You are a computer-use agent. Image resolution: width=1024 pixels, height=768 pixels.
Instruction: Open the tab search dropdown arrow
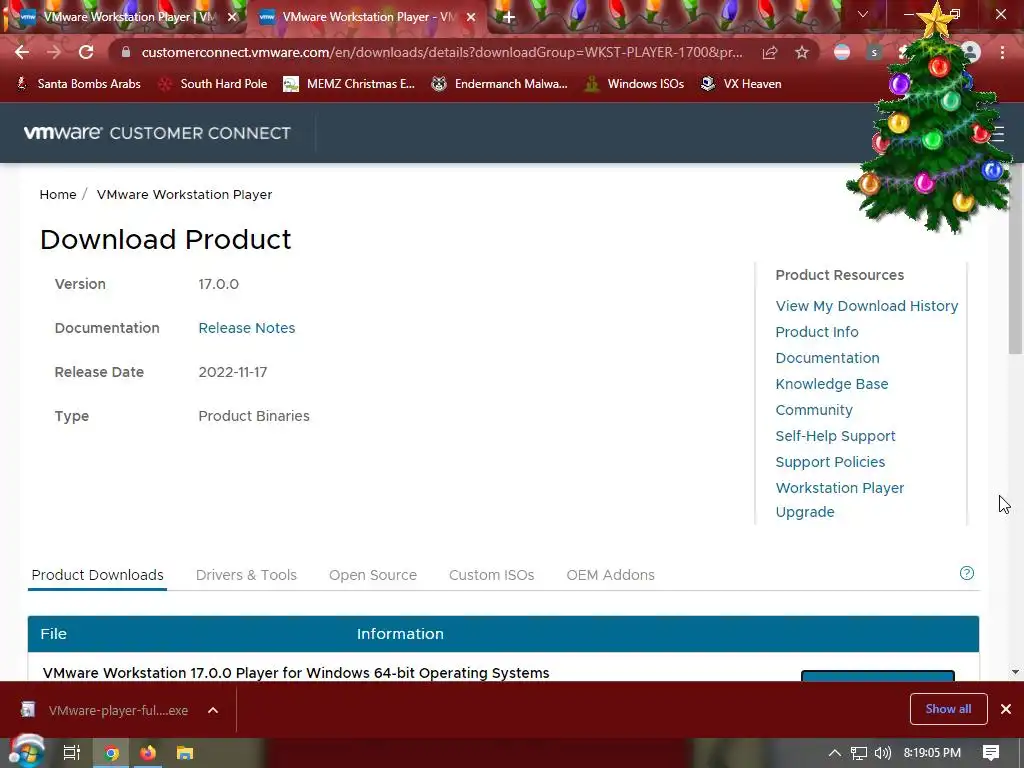click(x=863, y=14)
